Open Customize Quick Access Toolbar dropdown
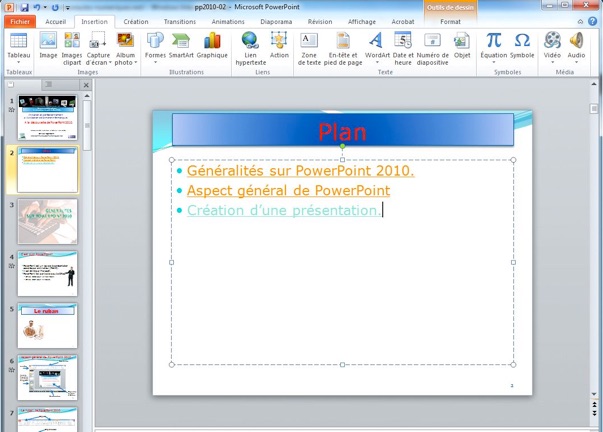Screen dimensions: 603x432 click(67, 7)
